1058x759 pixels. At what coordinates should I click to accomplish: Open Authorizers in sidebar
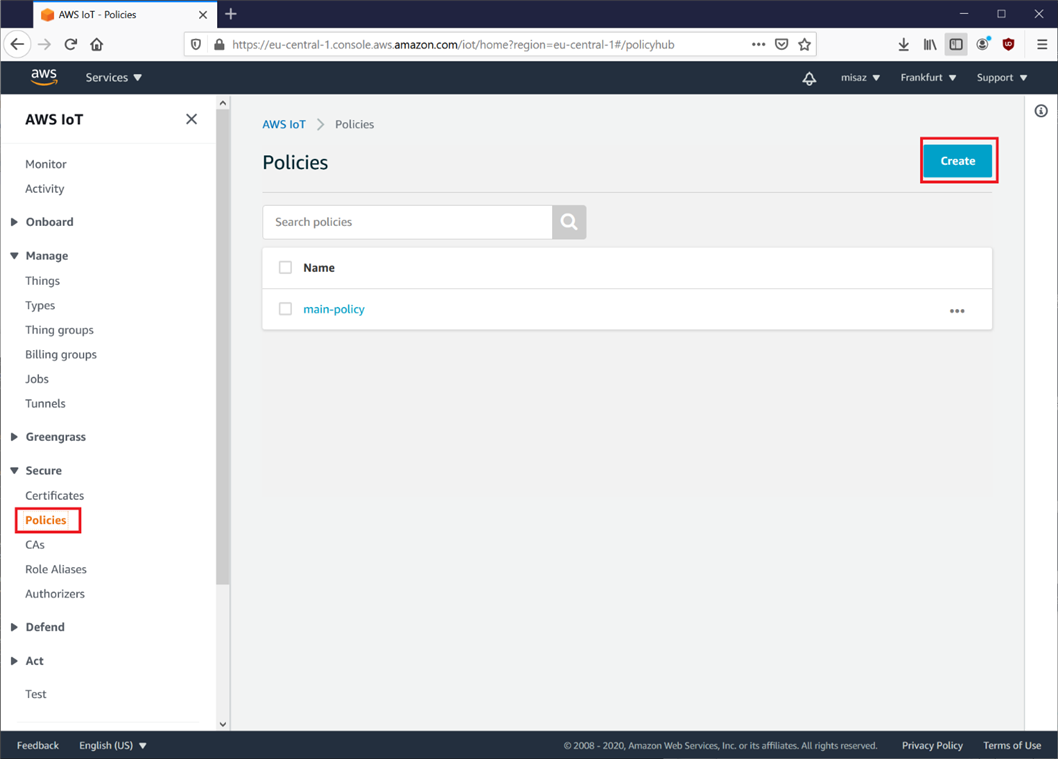click(x=55, y=594)
